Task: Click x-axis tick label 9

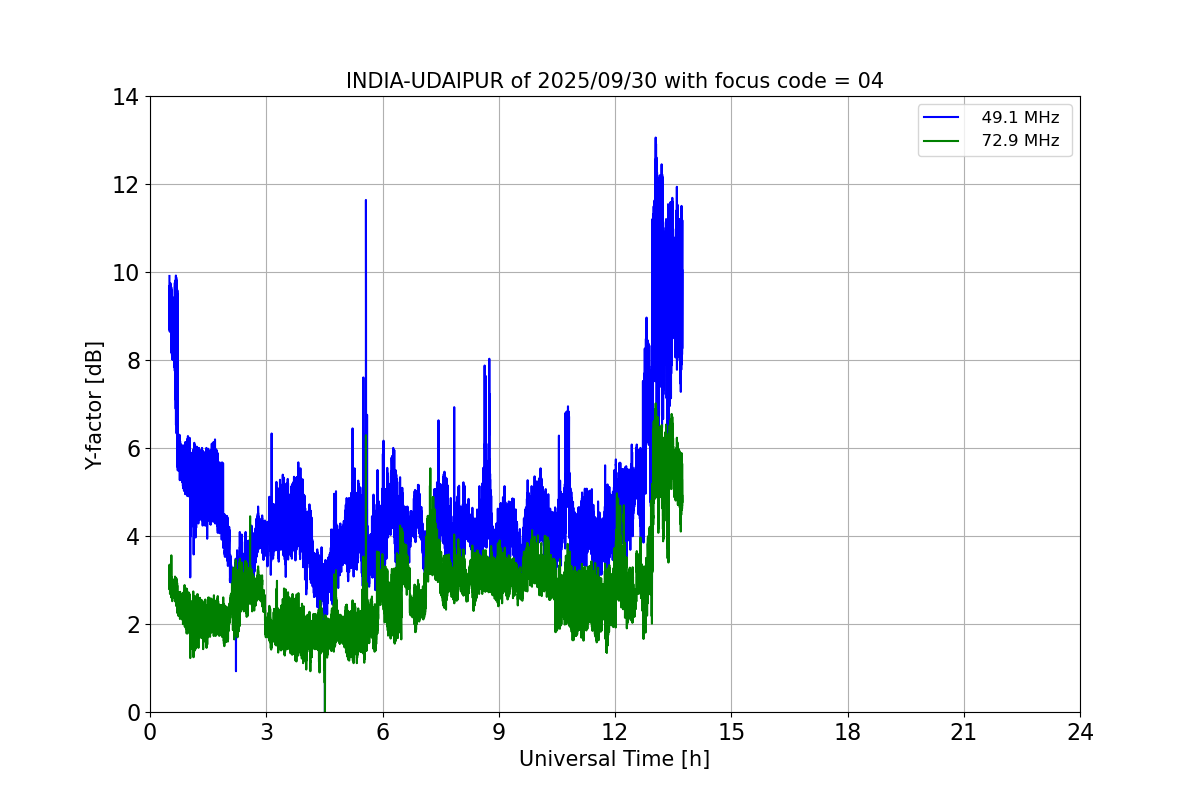Action: pyautogui.click(x=499, y=732)
